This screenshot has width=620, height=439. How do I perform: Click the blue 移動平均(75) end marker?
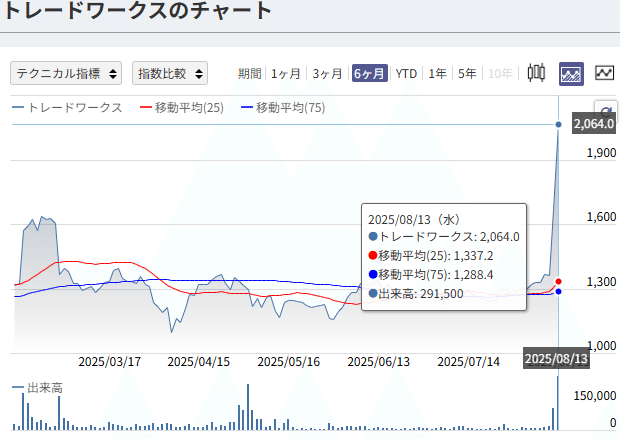tap(558, 291)
